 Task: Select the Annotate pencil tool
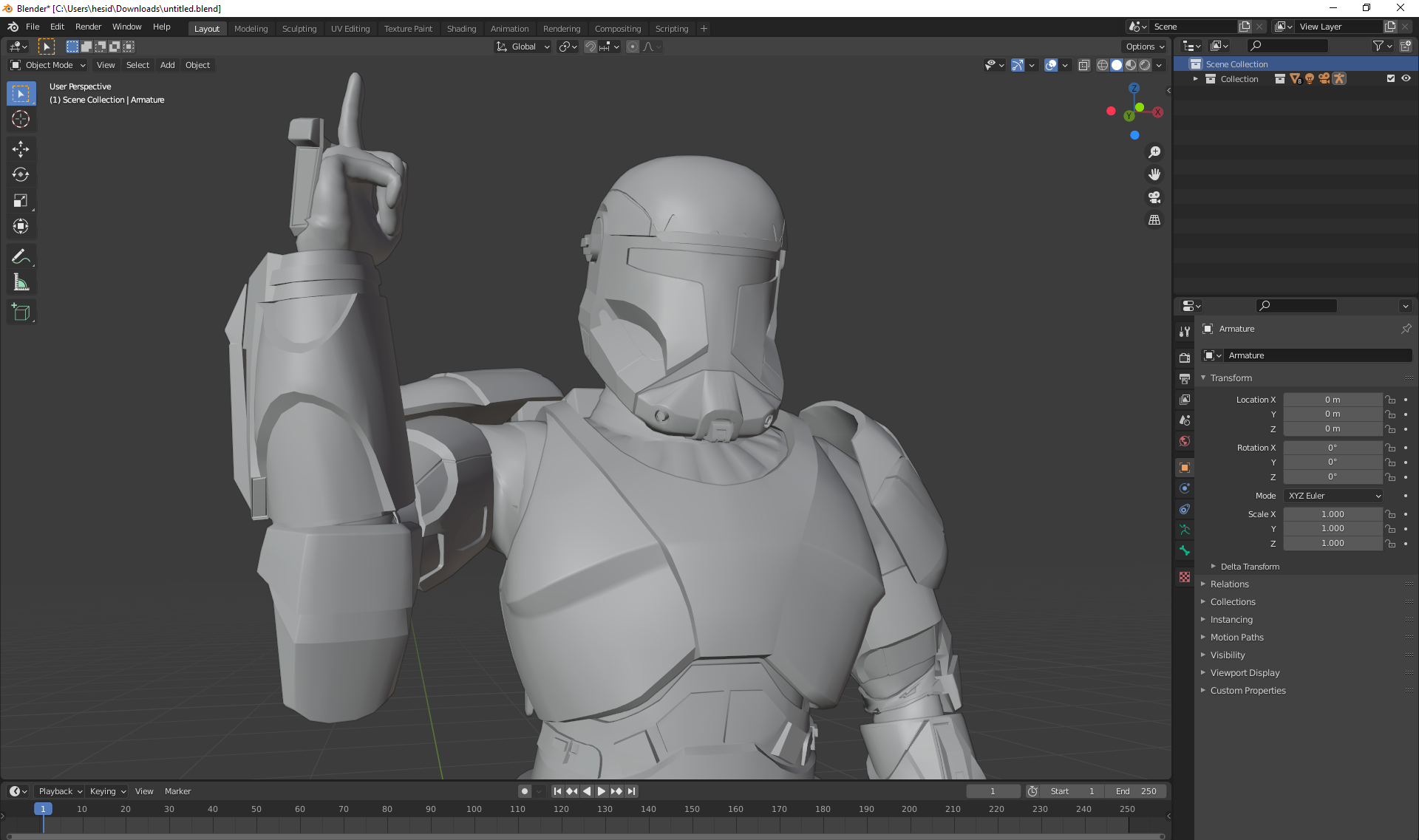[x=21, y=256]
